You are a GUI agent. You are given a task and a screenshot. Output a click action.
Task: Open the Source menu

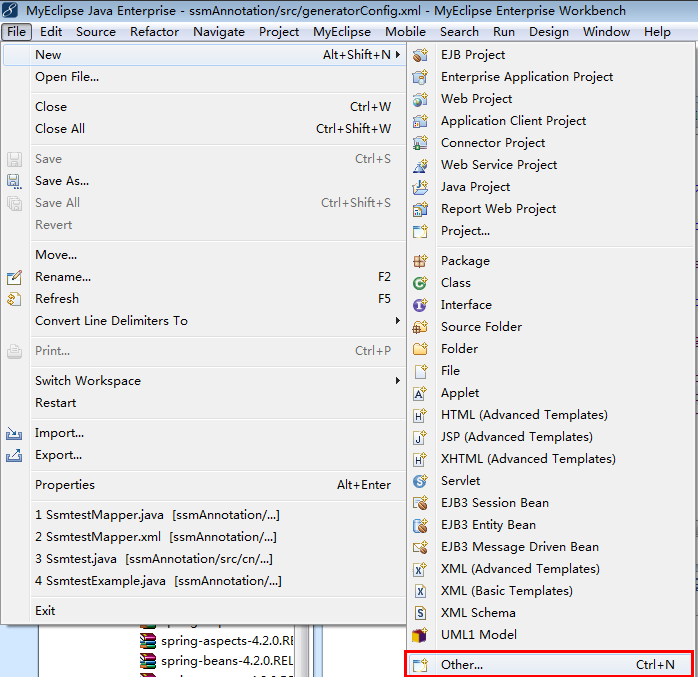click(96, 32)
